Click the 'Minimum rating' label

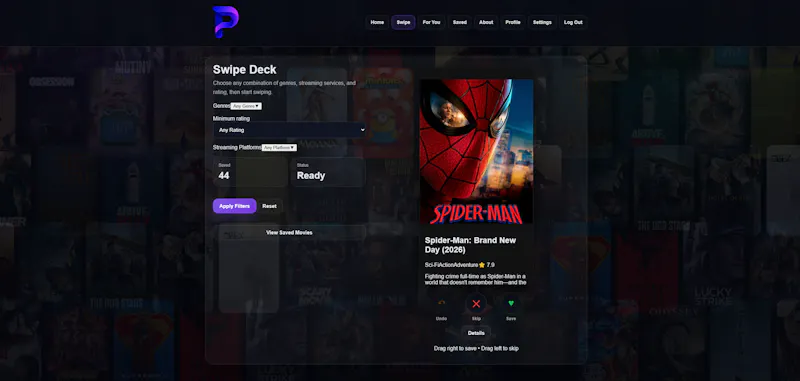coord(231,118)
